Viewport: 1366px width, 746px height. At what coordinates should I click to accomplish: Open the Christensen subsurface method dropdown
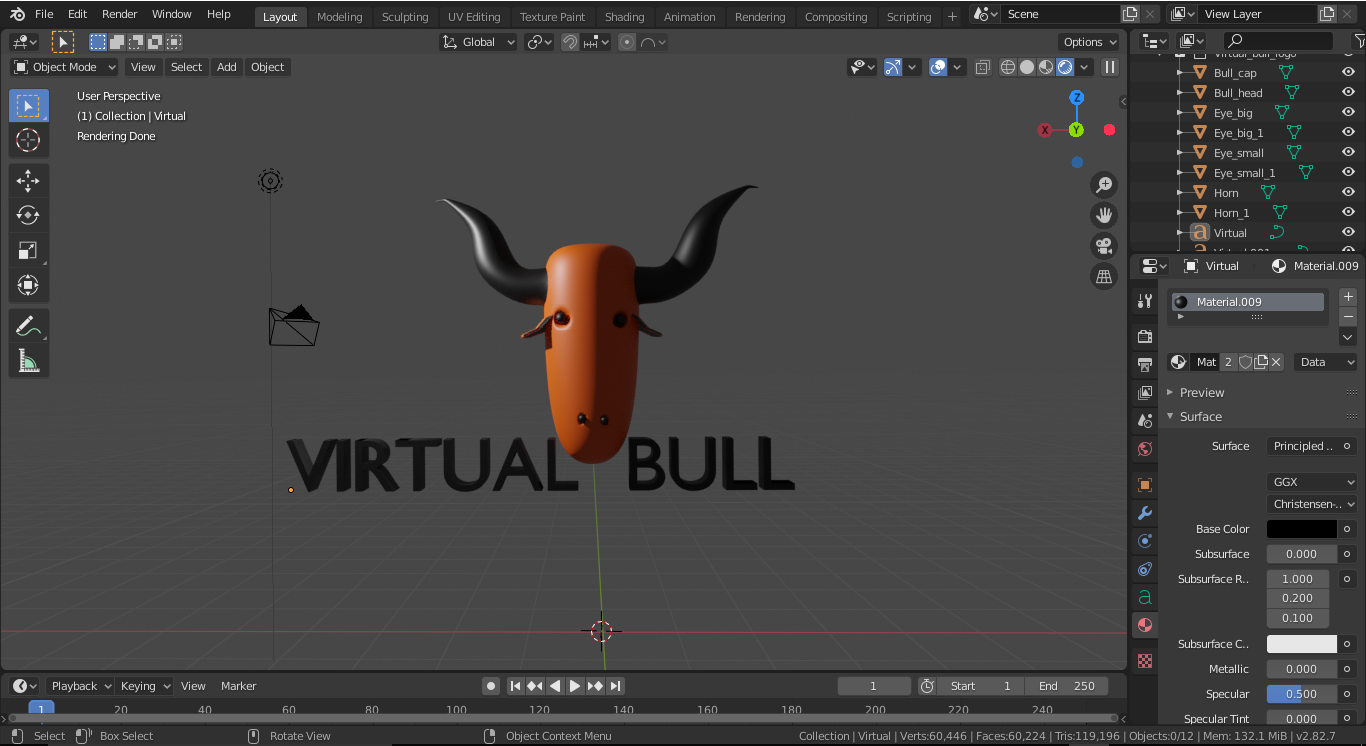[x=1312, y=504]
